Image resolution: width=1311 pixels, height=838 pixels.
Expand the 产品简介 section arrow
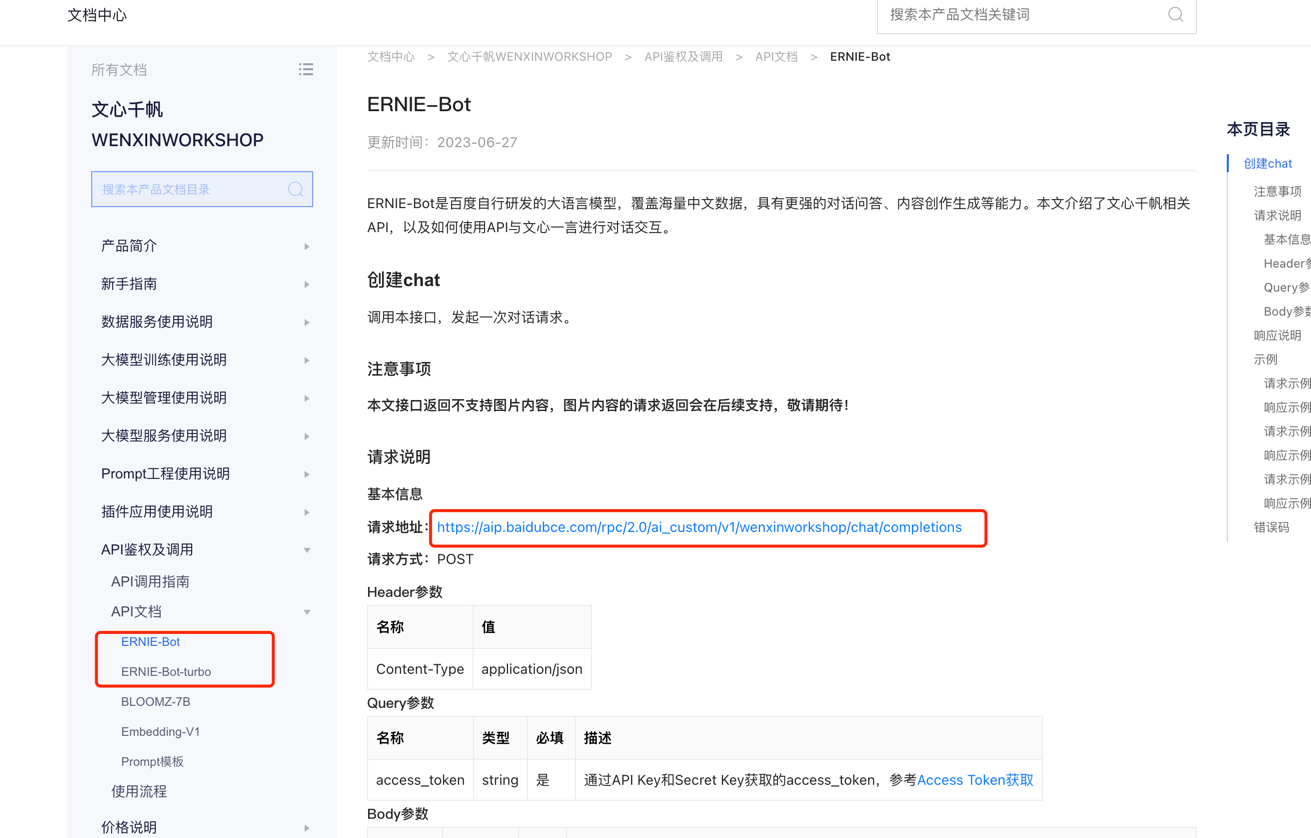[307, 246]
